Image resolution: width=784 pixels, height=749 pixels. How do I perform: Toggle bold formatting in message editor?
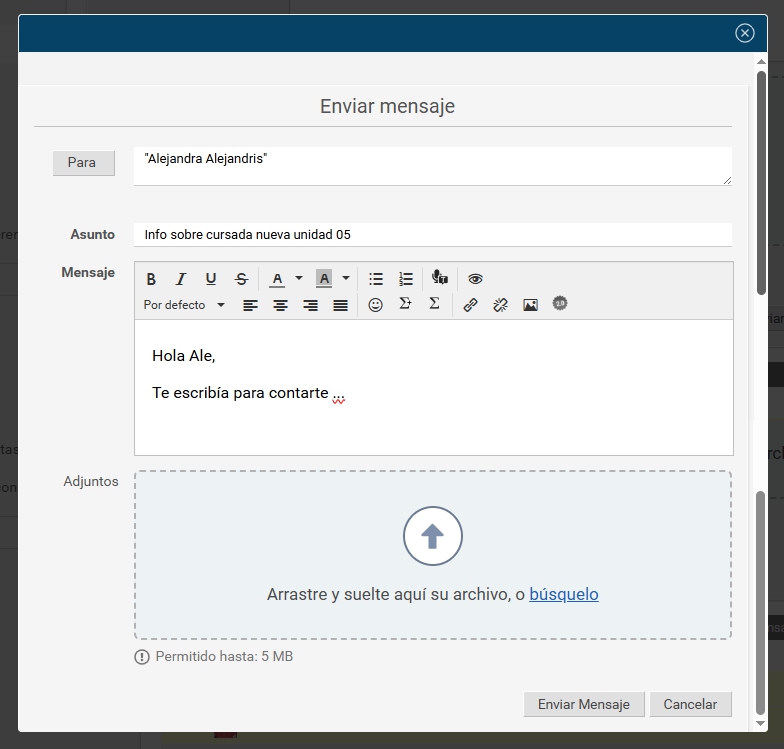[152, 279]
